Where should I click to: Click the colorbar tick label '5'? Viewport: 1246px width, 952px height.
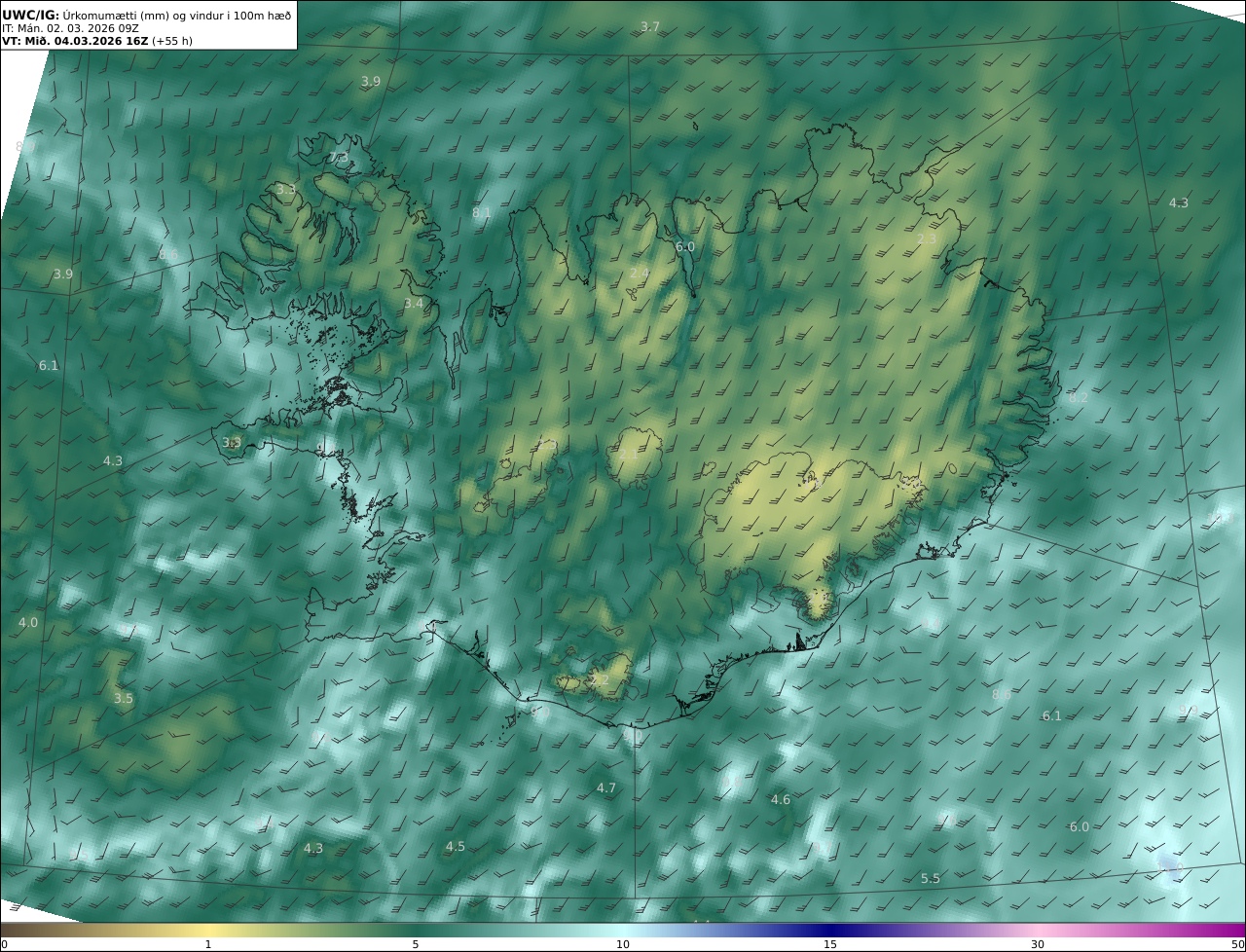tap(416, 944)
